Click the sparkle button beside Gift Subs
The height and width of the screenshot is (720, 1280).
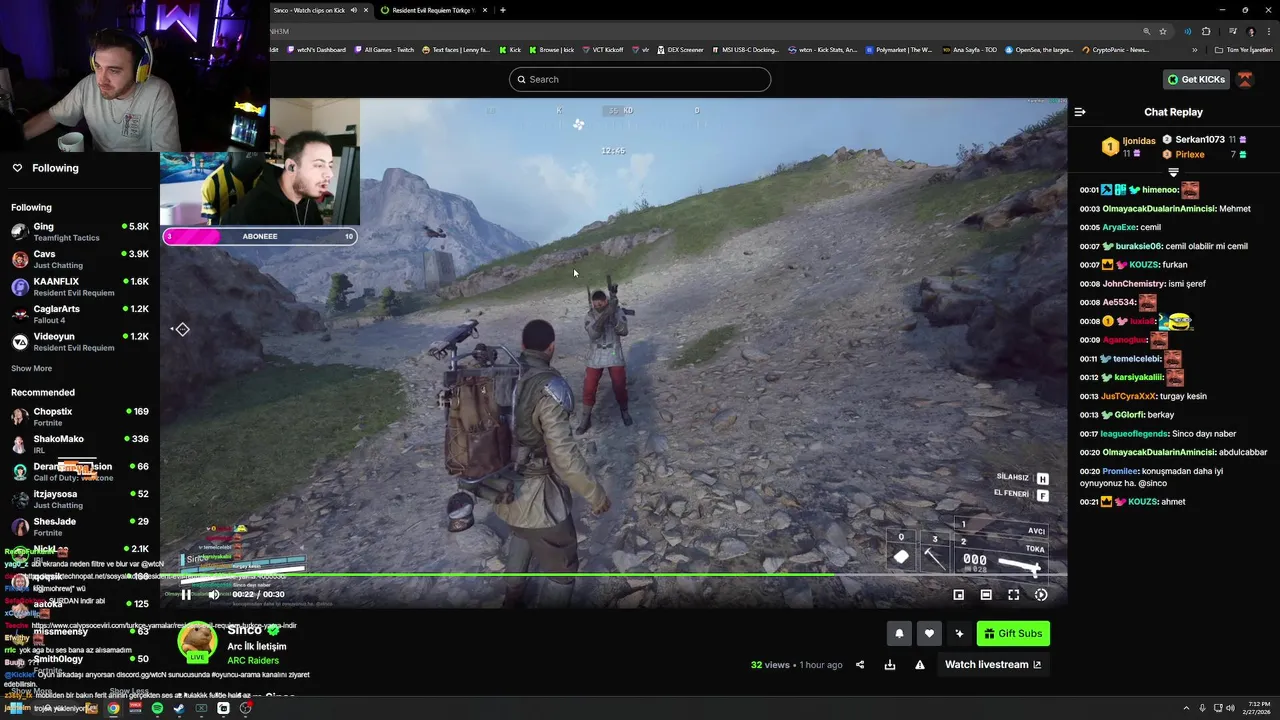click(x=959, y=633)
